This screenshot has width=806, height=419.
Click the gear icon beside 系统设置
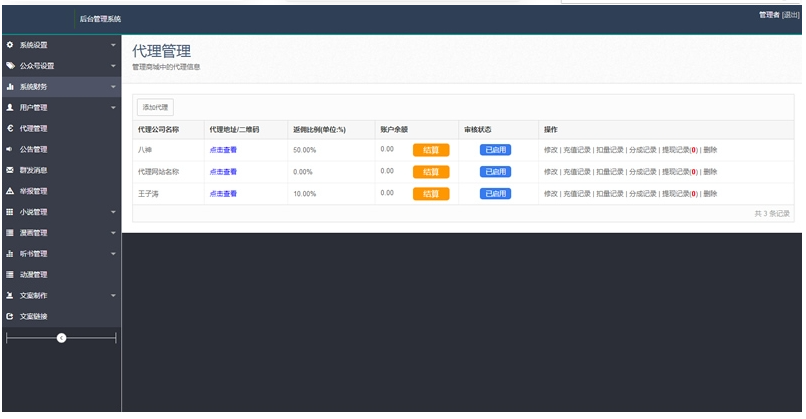pyautogui.click(x=10, y=45)
